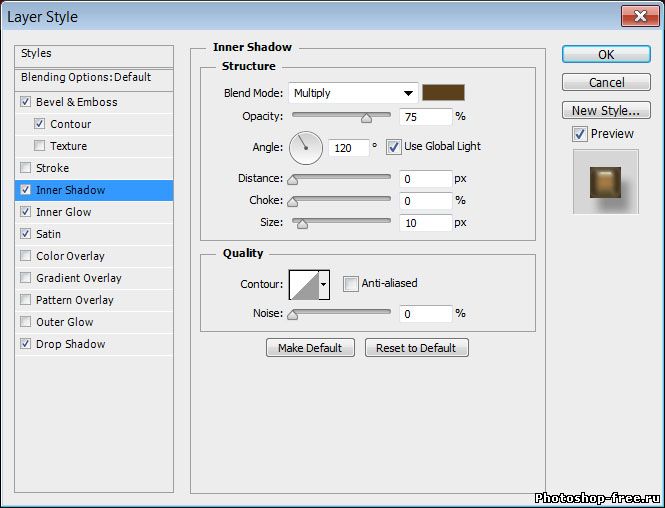Open the shadow color swatch picker

click(x=443, y=93)
